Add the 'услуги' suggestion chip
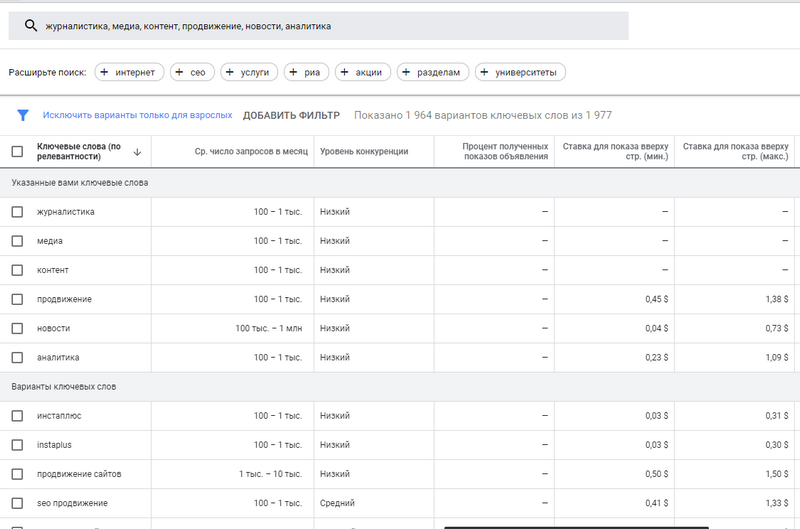Viewport: 800px width, 529px height. tap(247, 72)
